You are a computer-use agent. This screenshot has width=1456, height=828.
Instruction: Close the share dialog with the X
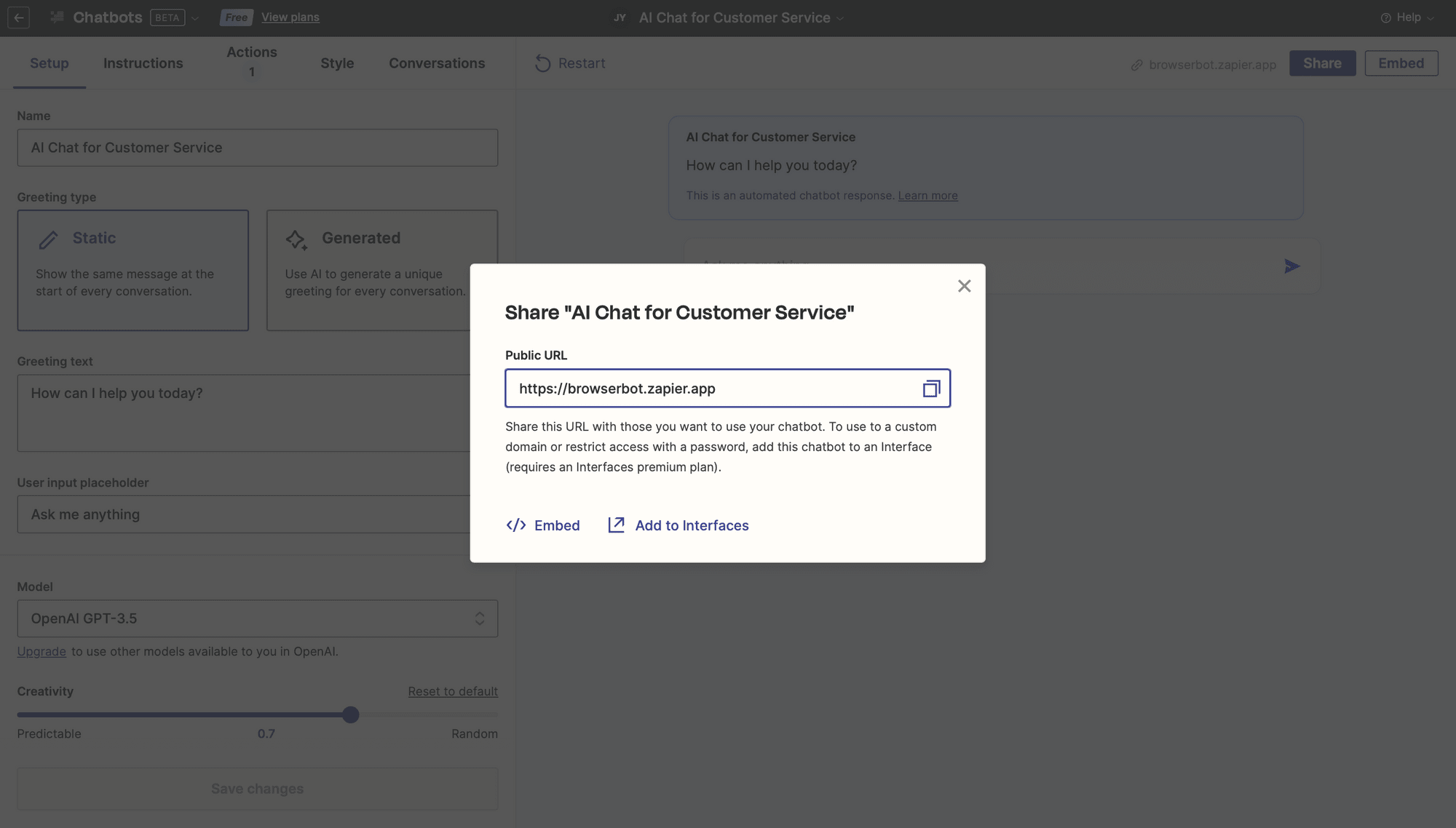(964, 286)
